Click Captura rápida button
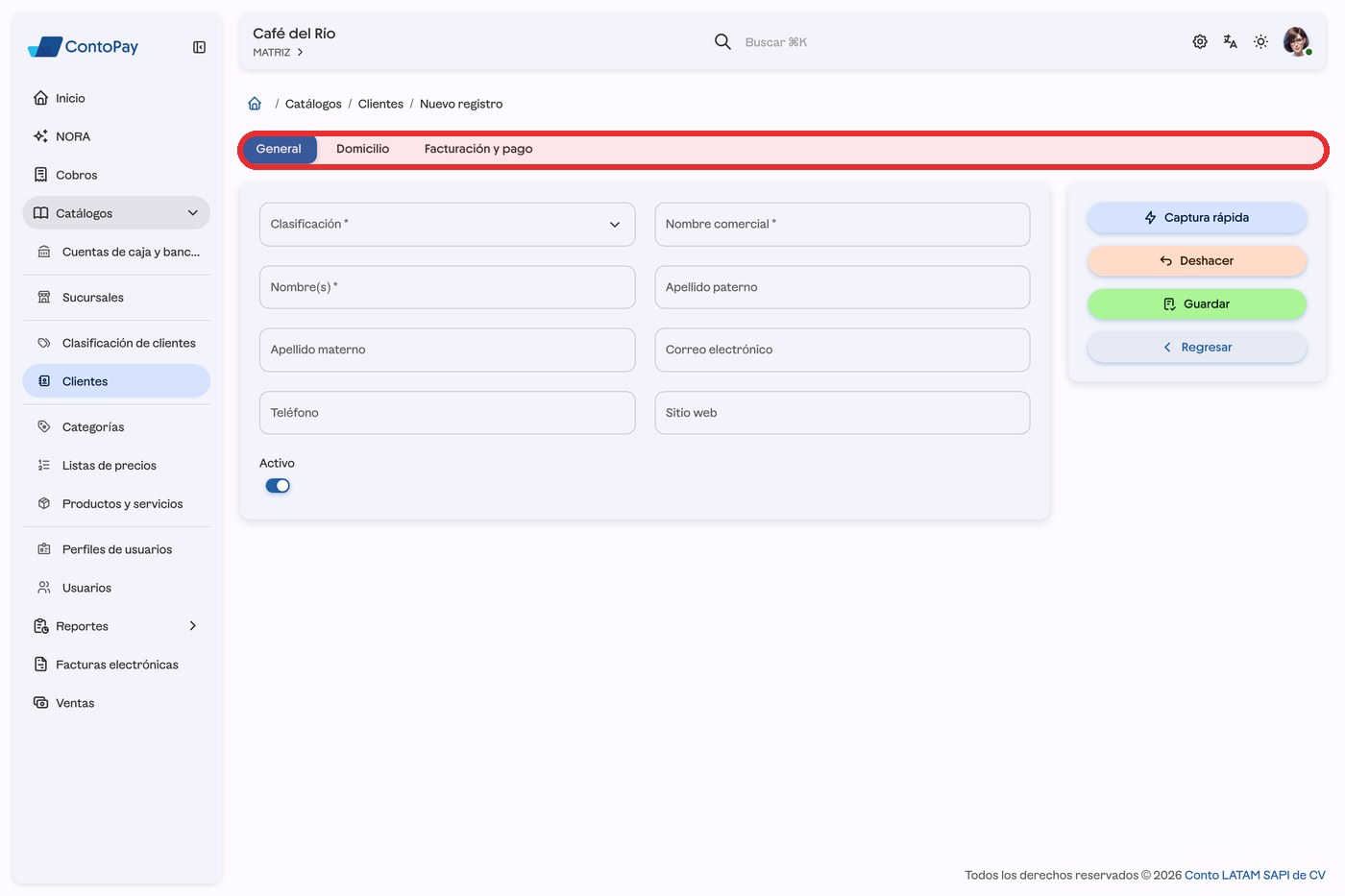This screenshot has width=1345, height=896. click(x=1197, y=218)
